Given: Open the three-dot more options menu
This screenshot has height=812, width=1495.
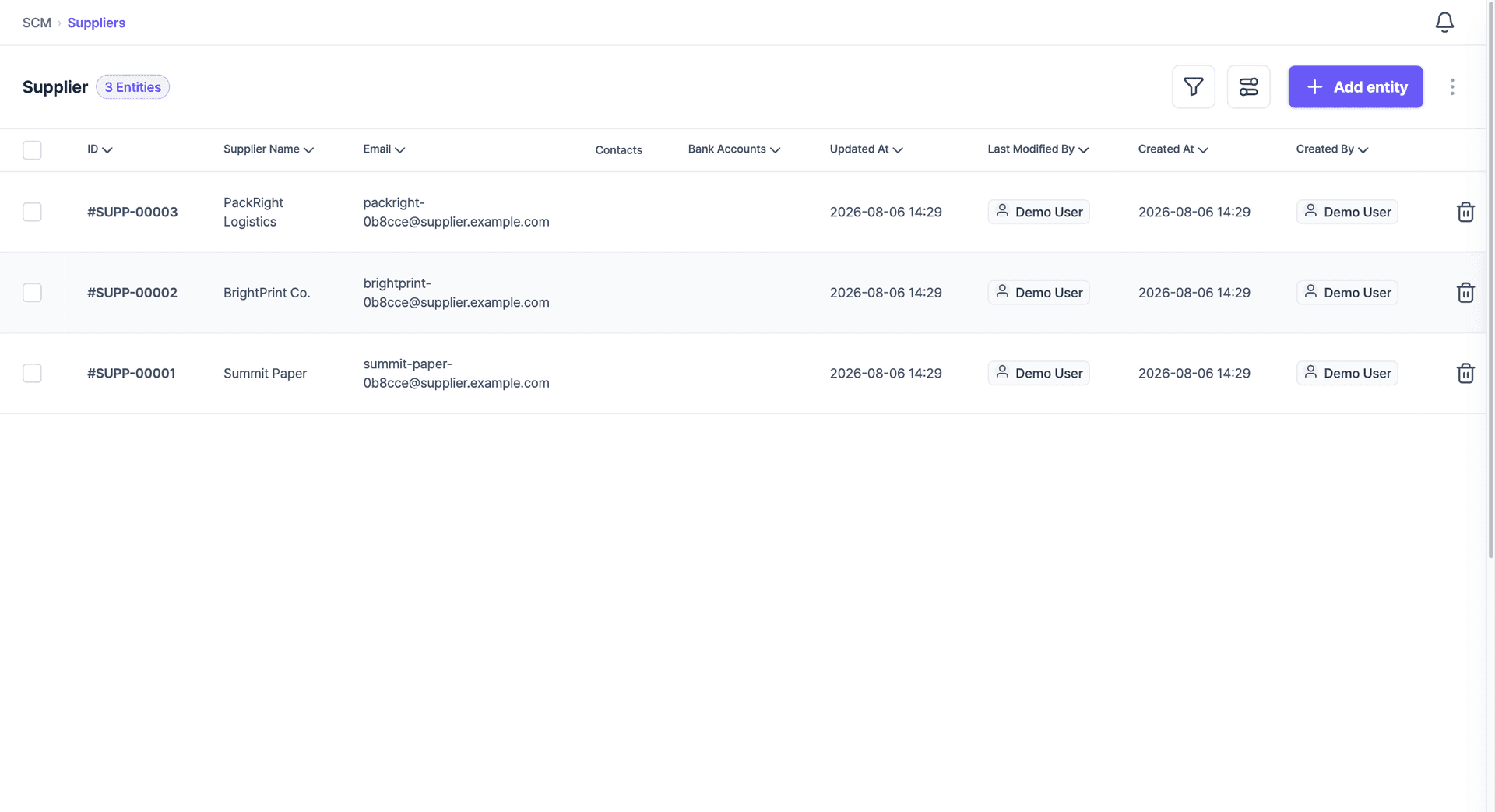Looking at the screenshot, I should [1451, 86].
